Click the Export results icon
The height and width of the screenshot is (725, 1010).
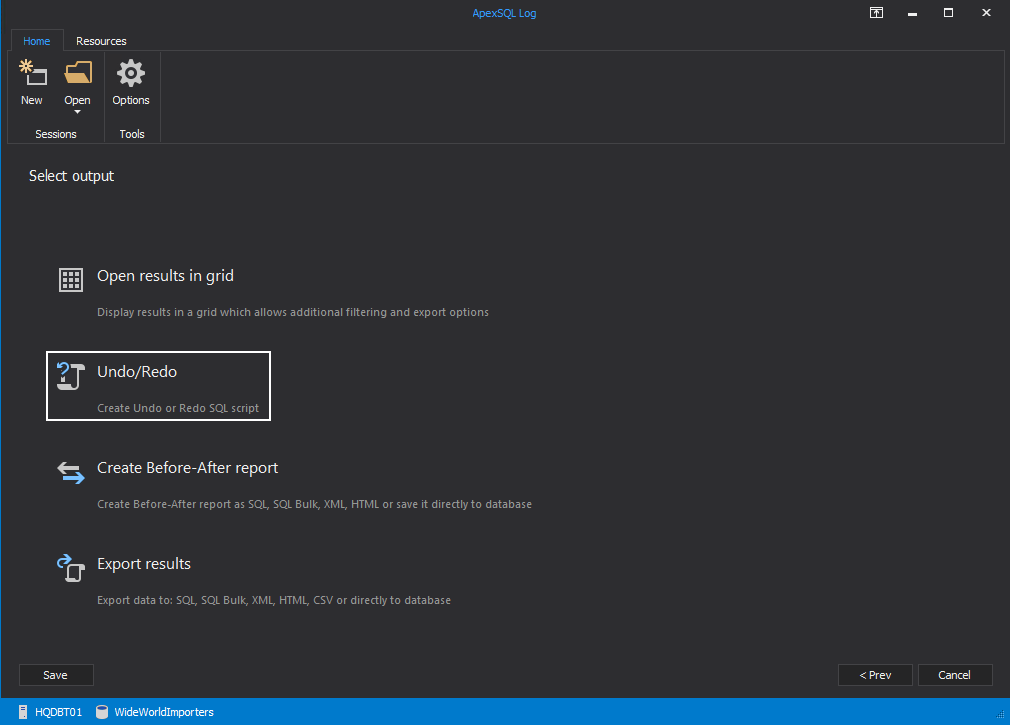[x=70, y=568]
